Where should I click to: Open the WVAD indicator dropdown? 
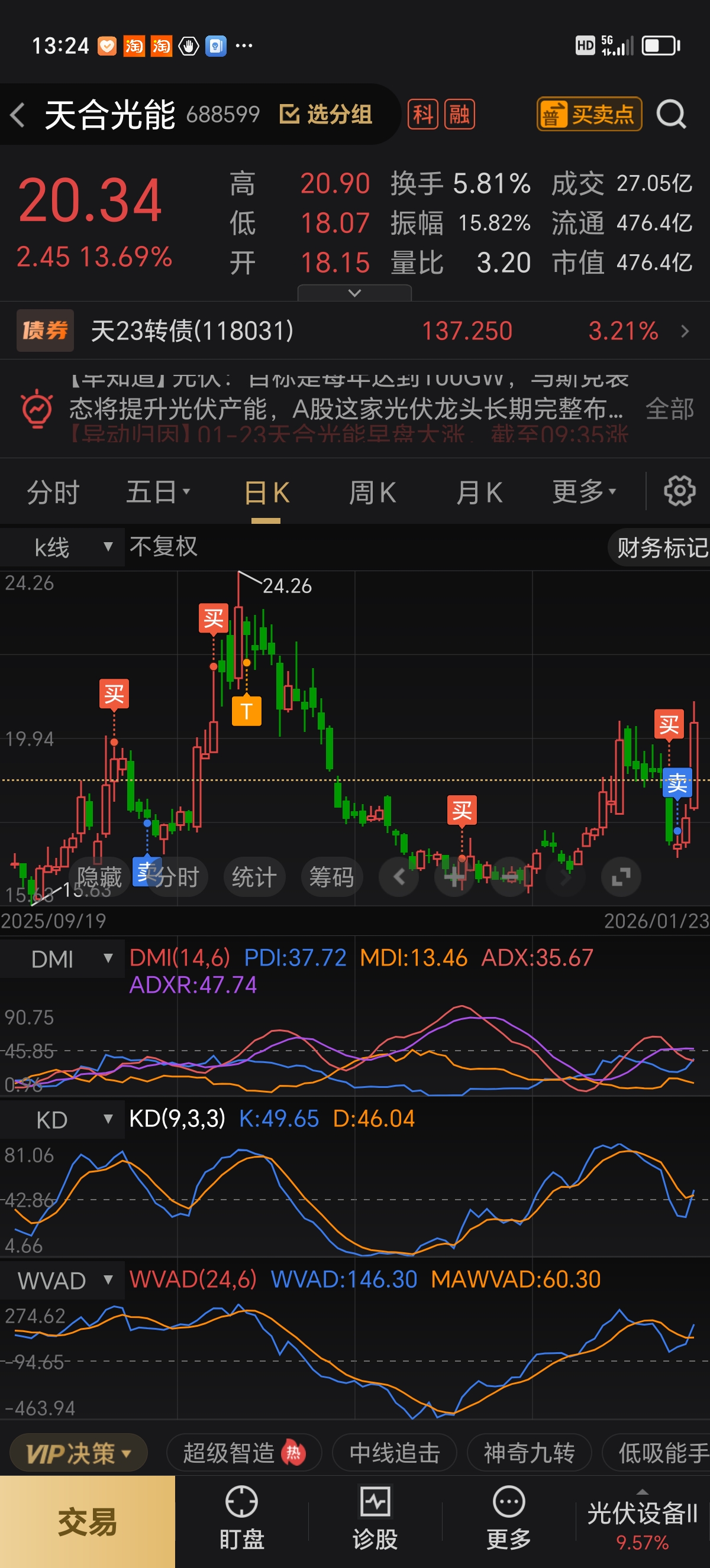click(x=62, y=1280)
